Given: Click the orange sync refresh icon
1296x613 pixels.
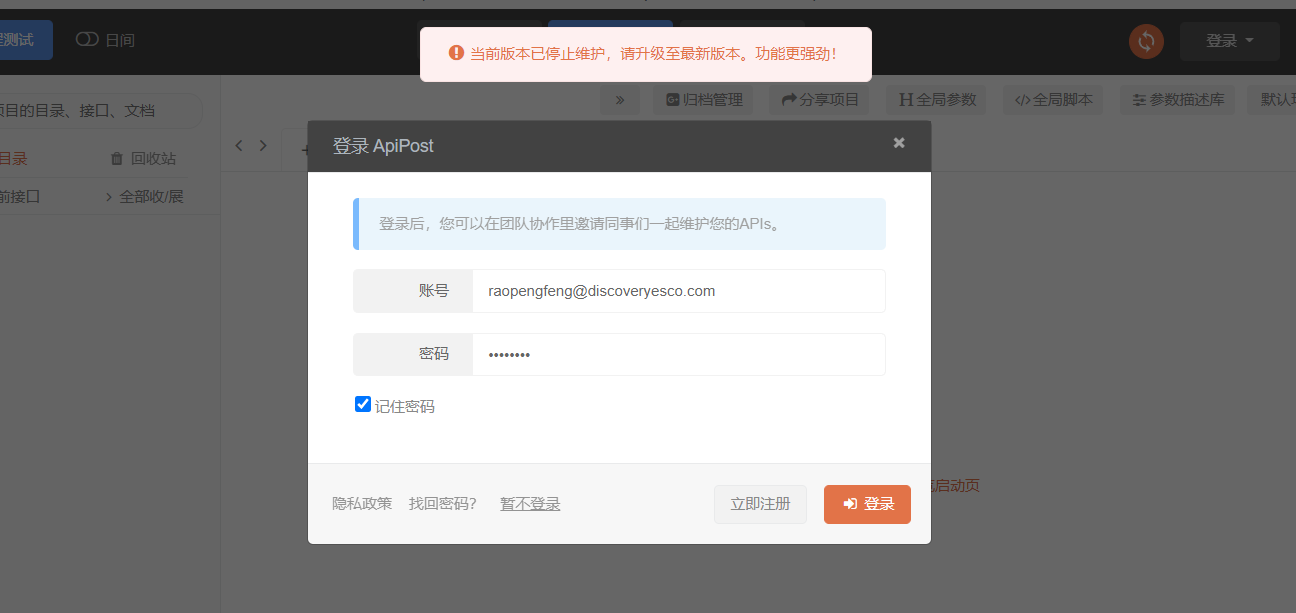Looking at the screenshot, I should tap(1146, 41).
